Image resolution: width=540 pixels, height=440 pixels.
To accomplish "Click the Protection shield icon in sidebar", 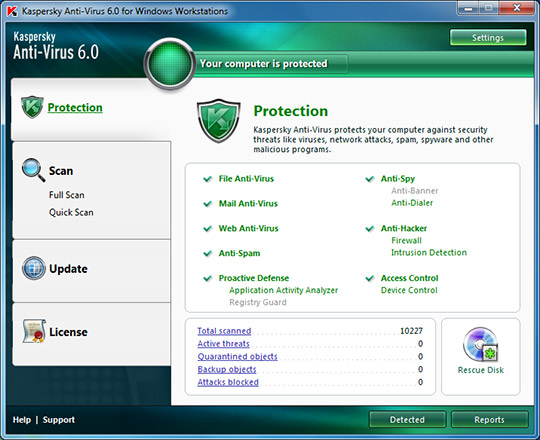I will click(x=32, y=107).
